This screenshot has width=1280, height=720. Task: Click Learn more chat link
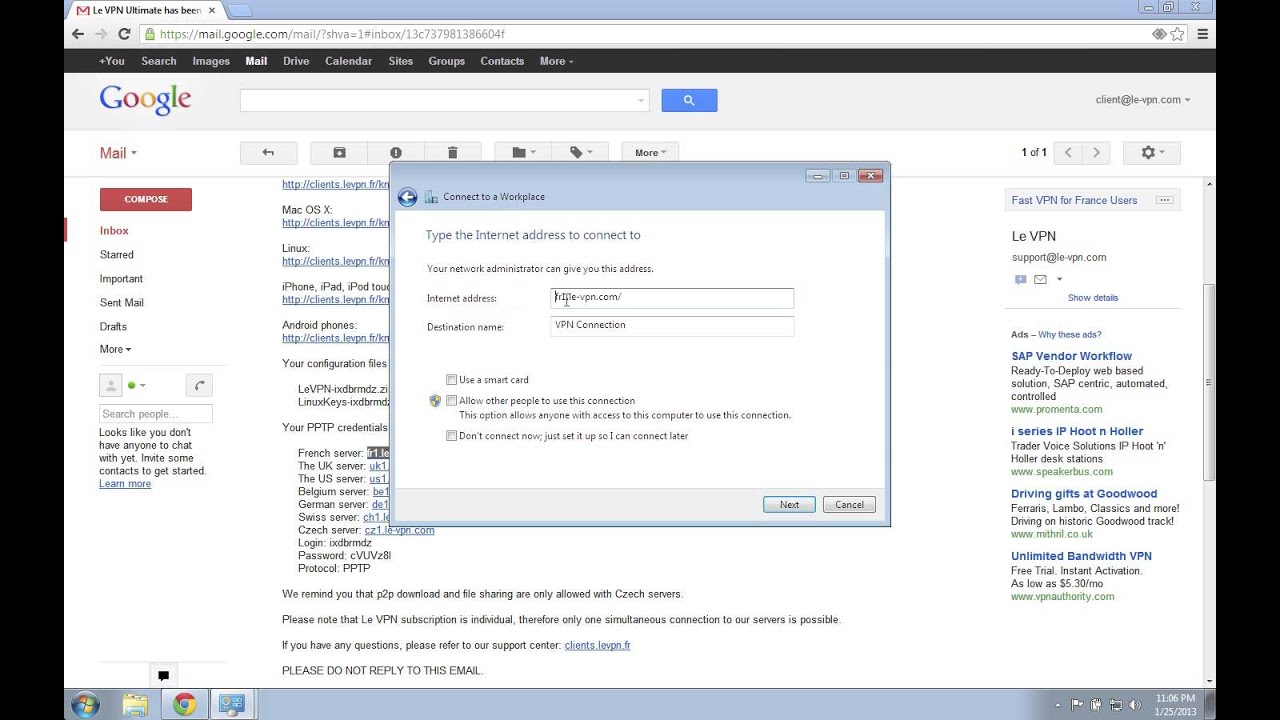tap(125, 484)
